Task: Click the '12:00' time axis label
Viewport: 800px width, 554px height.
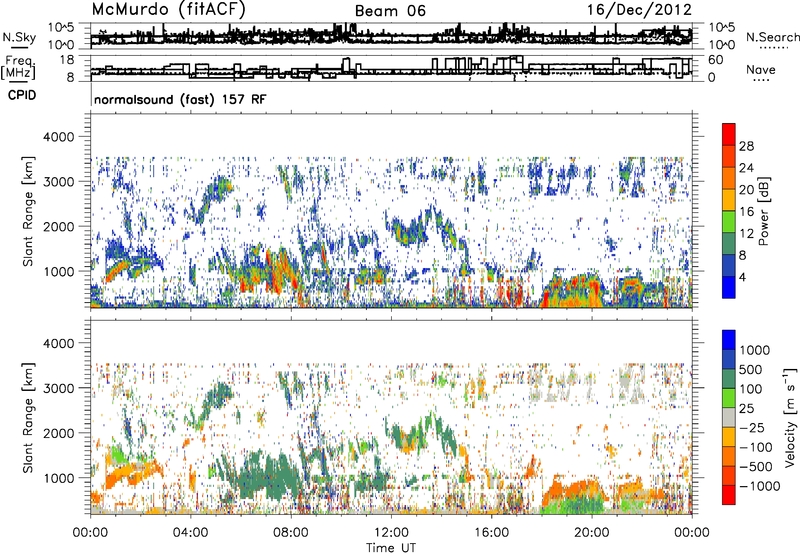Action: point(391,533)
